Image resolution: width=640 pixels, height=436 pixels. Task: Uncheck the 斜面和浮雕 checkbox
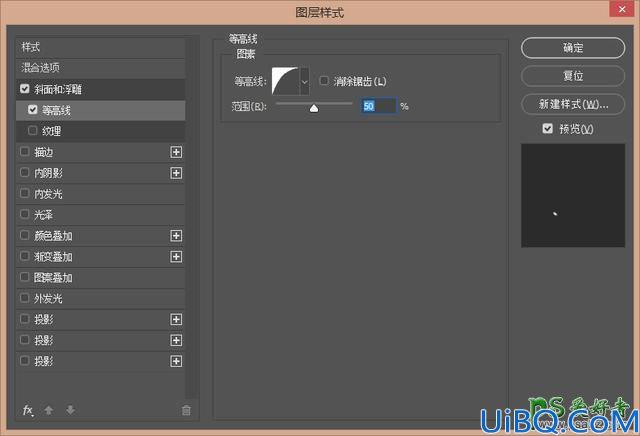[24, 89]
